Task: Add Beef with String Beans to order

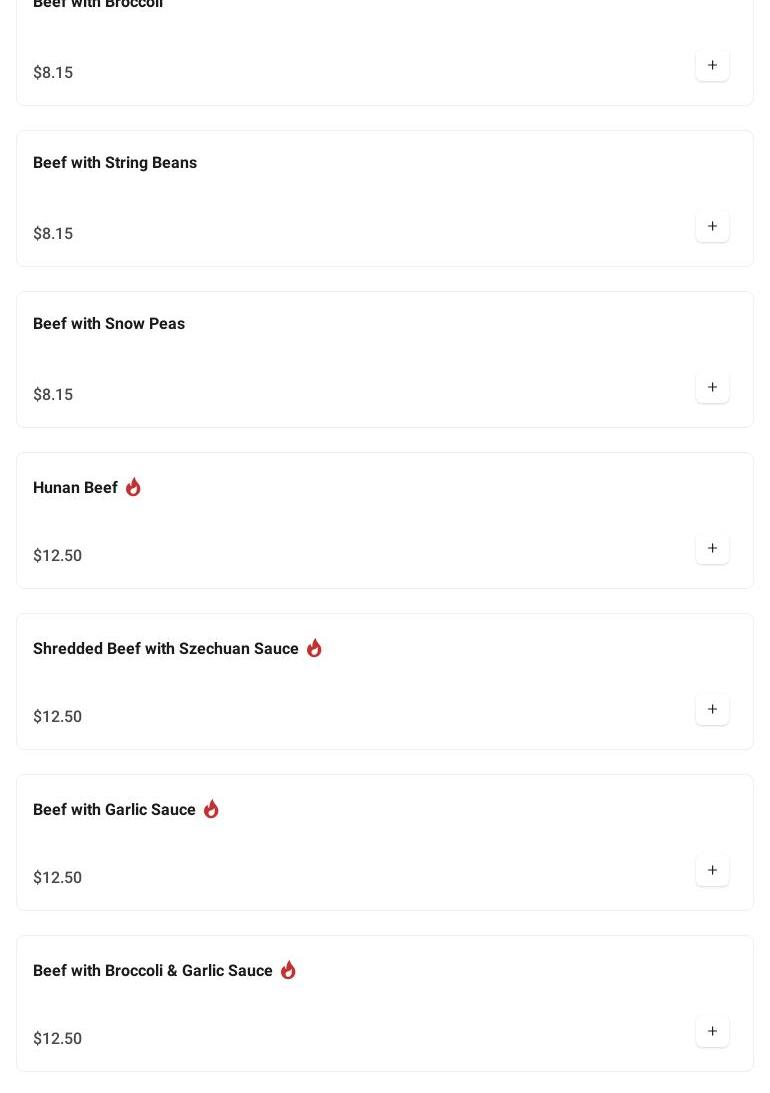Action: [x=712, y=227]
